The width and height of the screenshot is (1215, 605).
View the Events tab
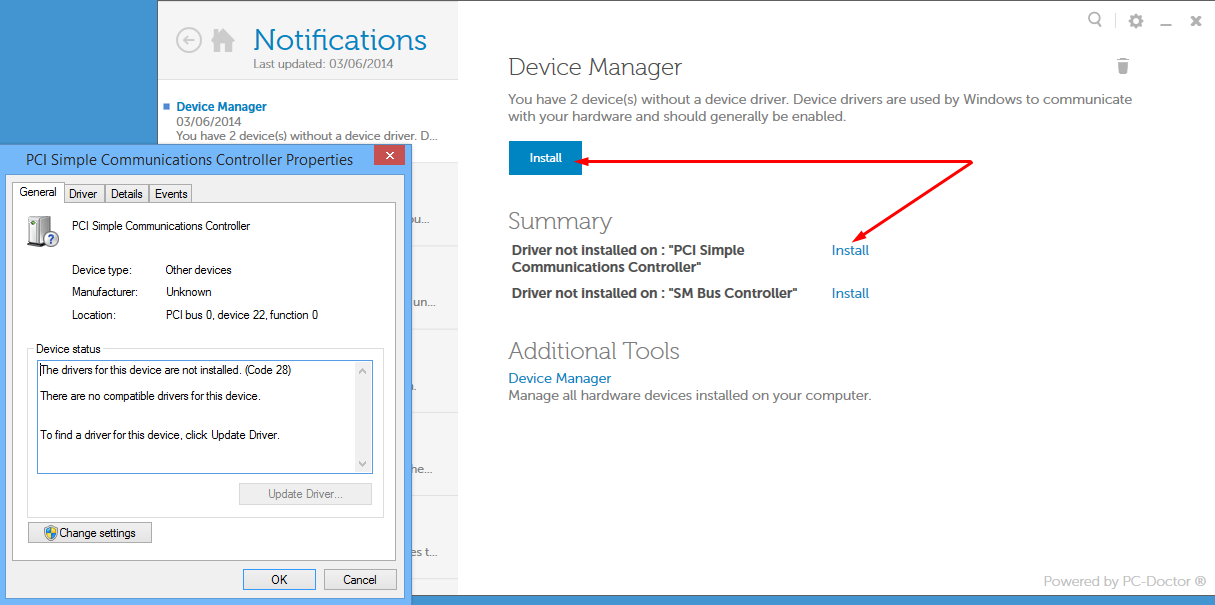(x=170, y=193)
